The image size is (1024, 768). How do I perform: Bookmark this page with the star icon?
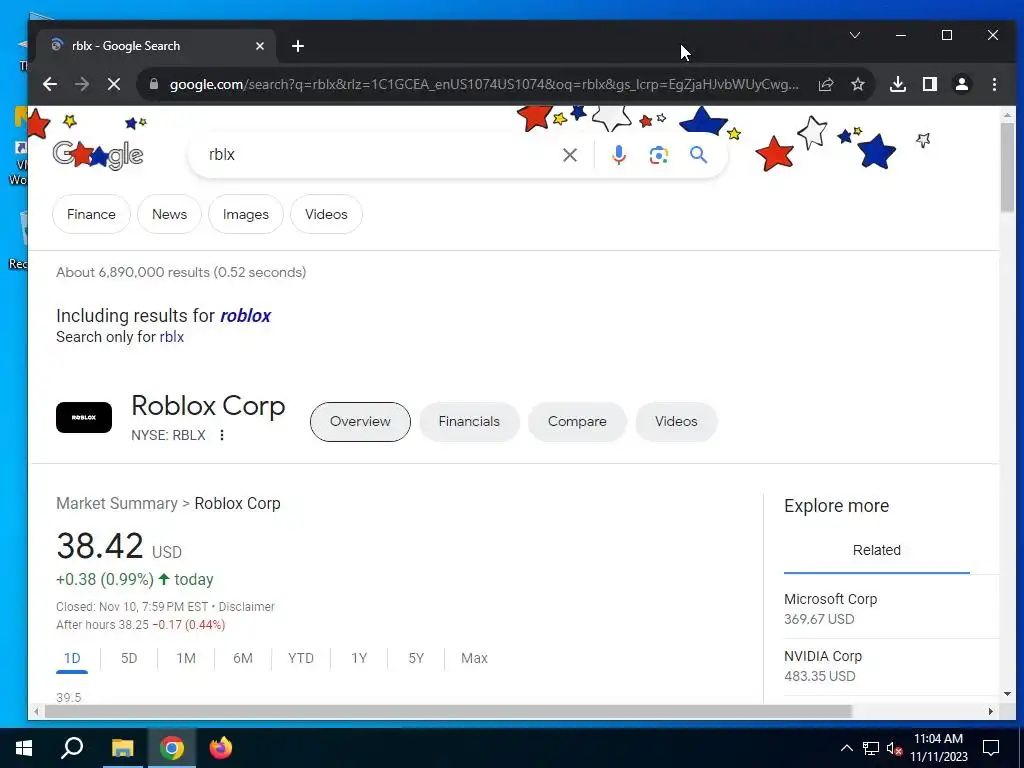click(858, 84)
